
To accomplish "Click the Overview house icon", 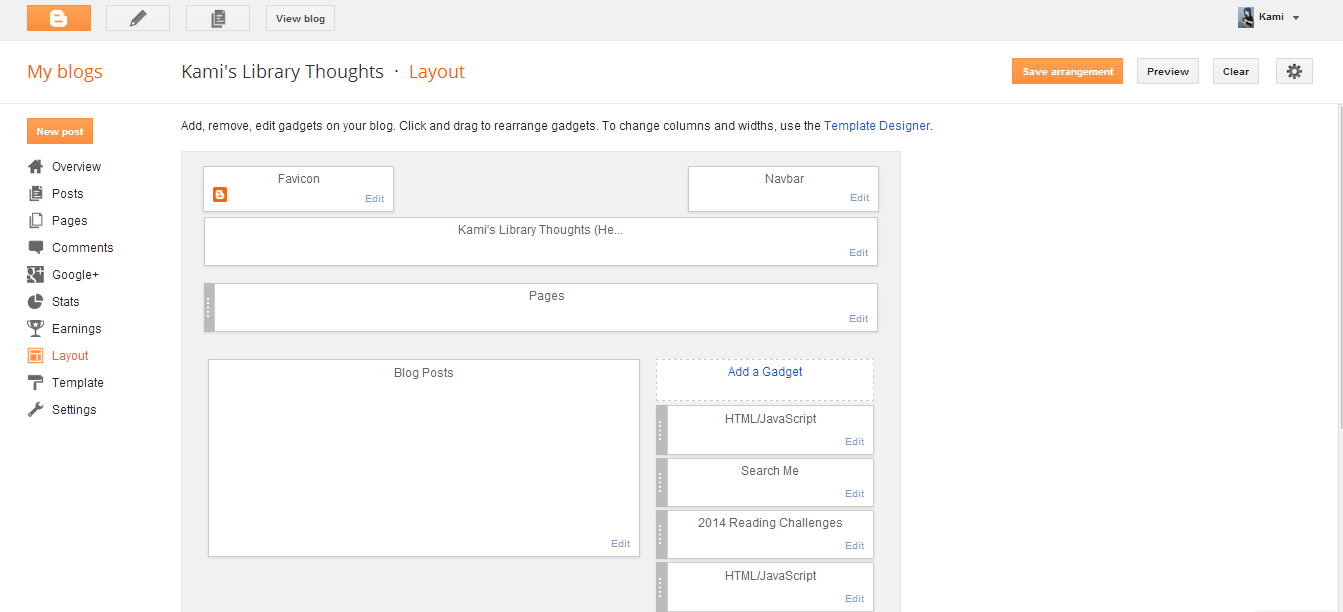I will [x=36, y=167].
